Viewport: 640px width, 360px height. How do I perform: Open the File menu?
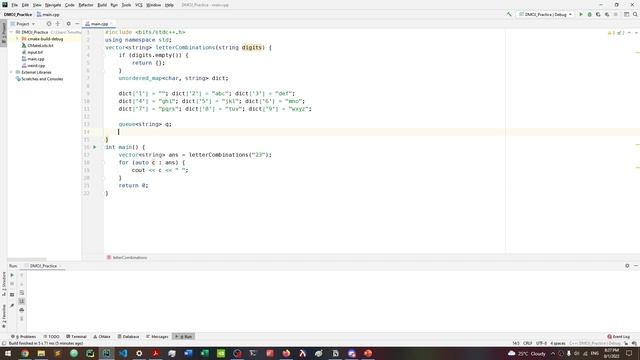[x=14, y=5]
